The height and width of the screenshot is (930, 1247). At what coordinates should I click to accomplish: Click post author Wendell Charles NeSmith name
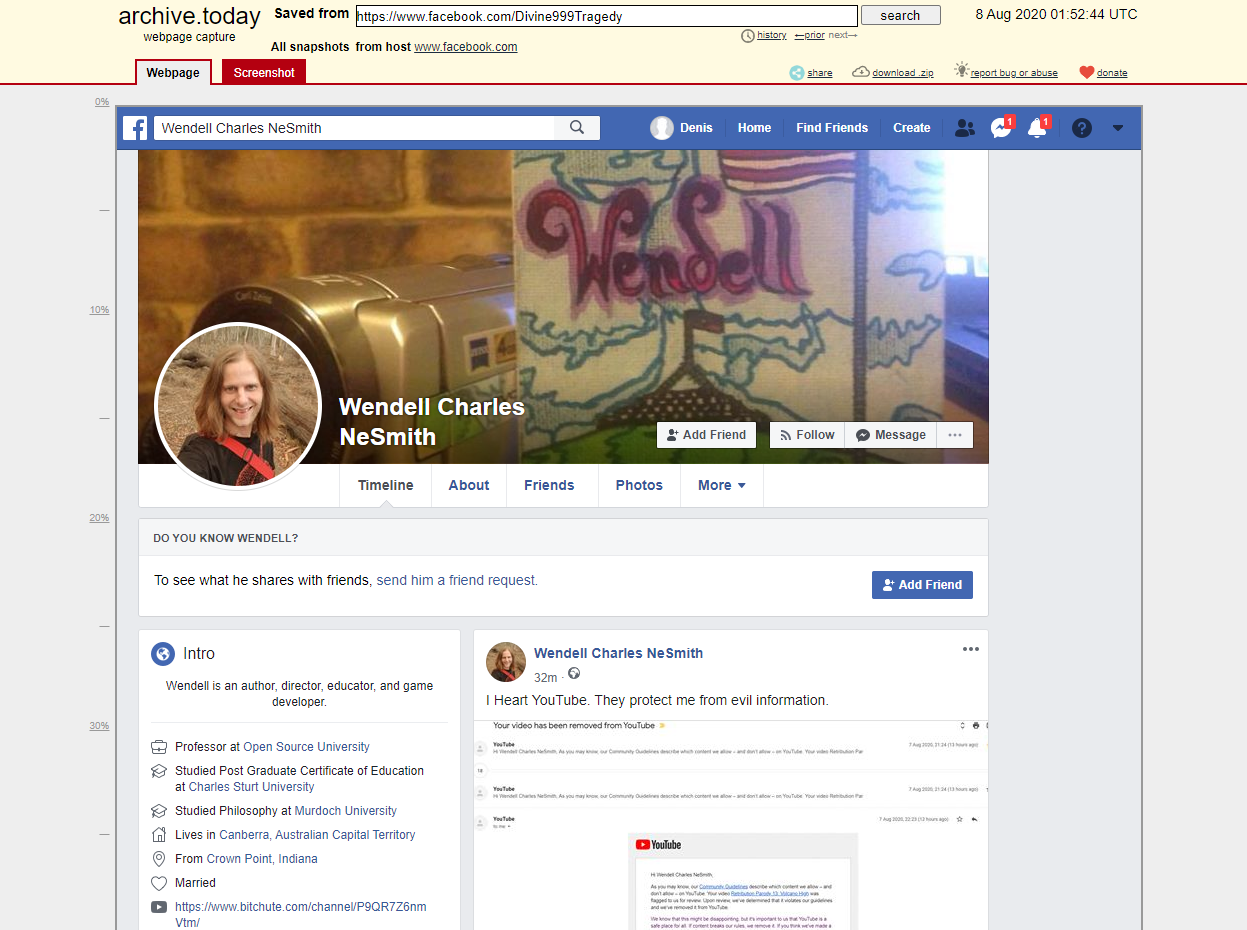[x=618, y=653]
